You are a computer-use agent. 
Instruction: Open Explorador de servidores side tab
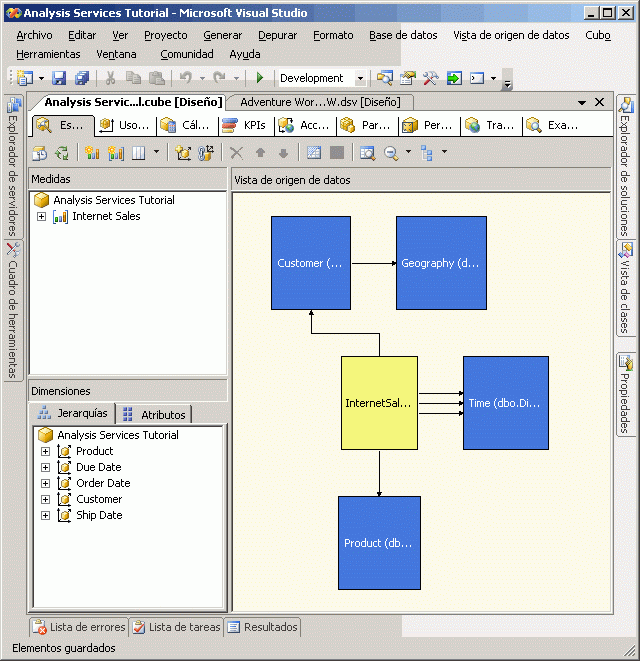(13, 167)
